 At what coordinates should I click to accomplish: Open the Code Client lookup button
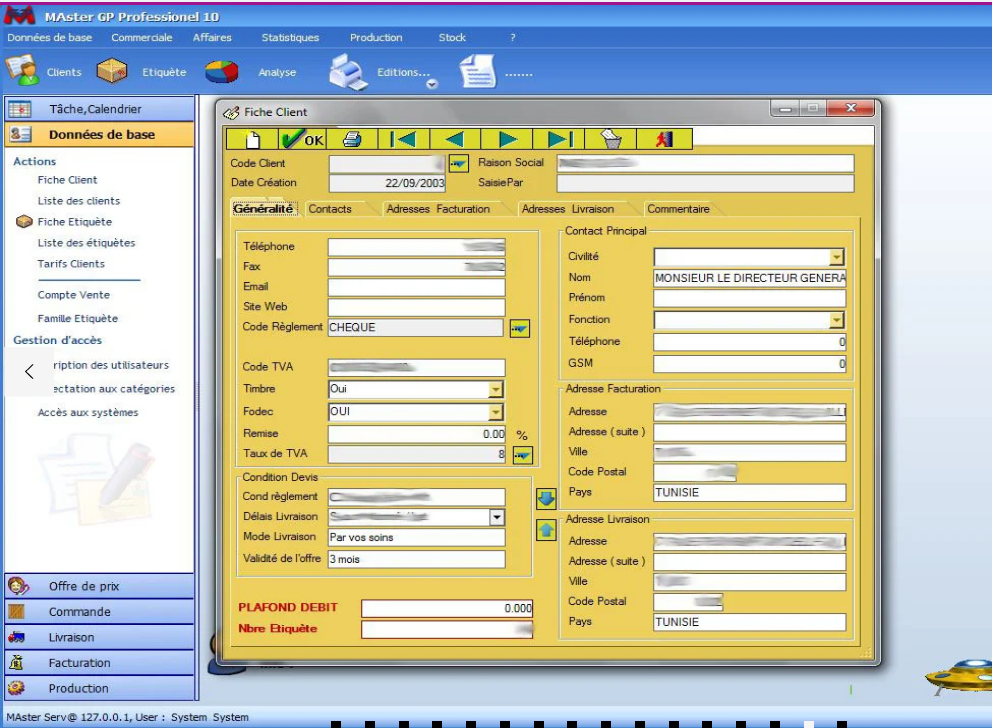(458, 163)
